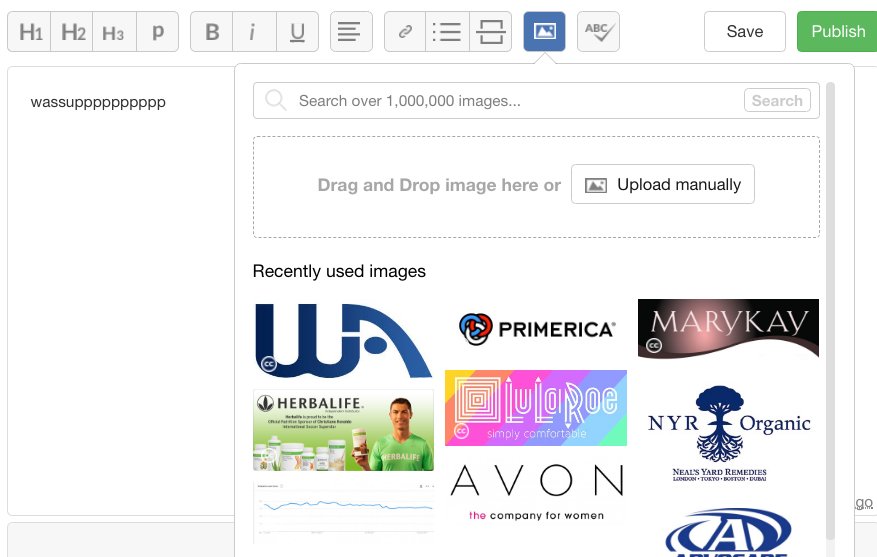Toggle underline formatting

click(x=298, y=32)
